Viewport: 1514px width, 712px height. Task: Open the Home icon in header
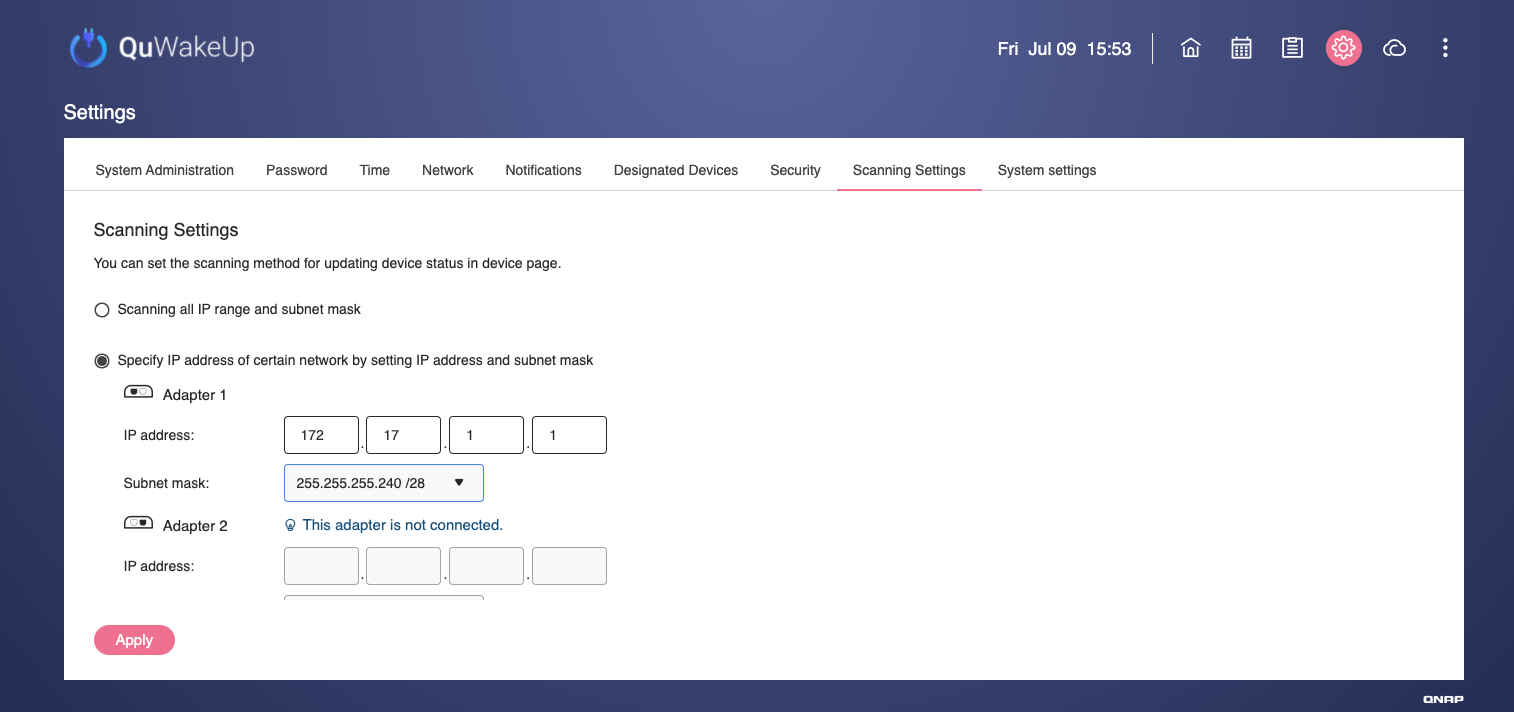click(1190, 48)
